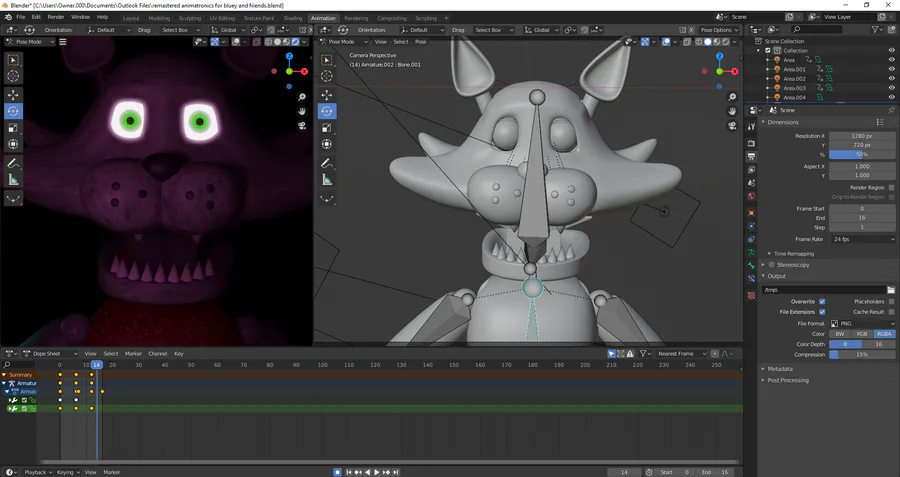Open the World properties tab

751,196
